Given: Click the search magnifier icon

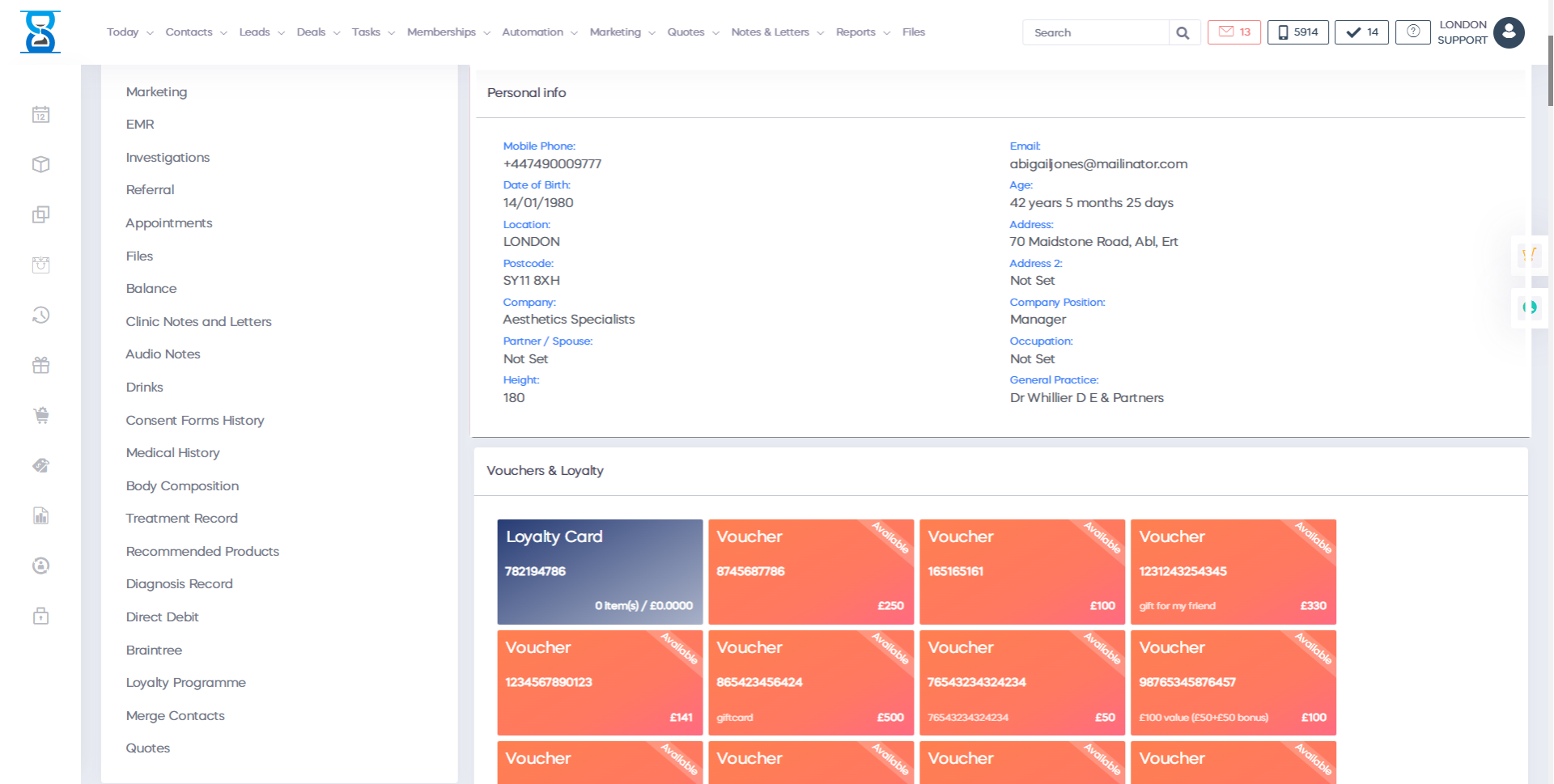Looking at the screenshot, I should coord(1182,33).
